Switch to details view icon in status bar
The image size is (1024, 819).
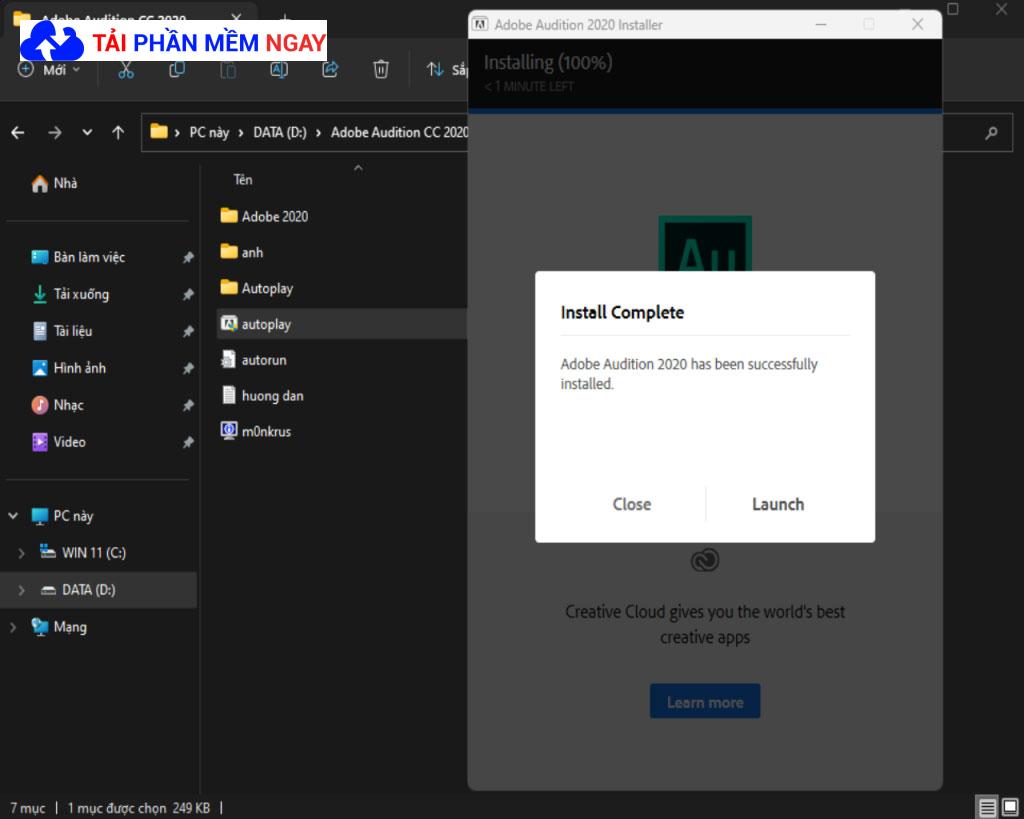pyautogui.click(x=987, y=807)
